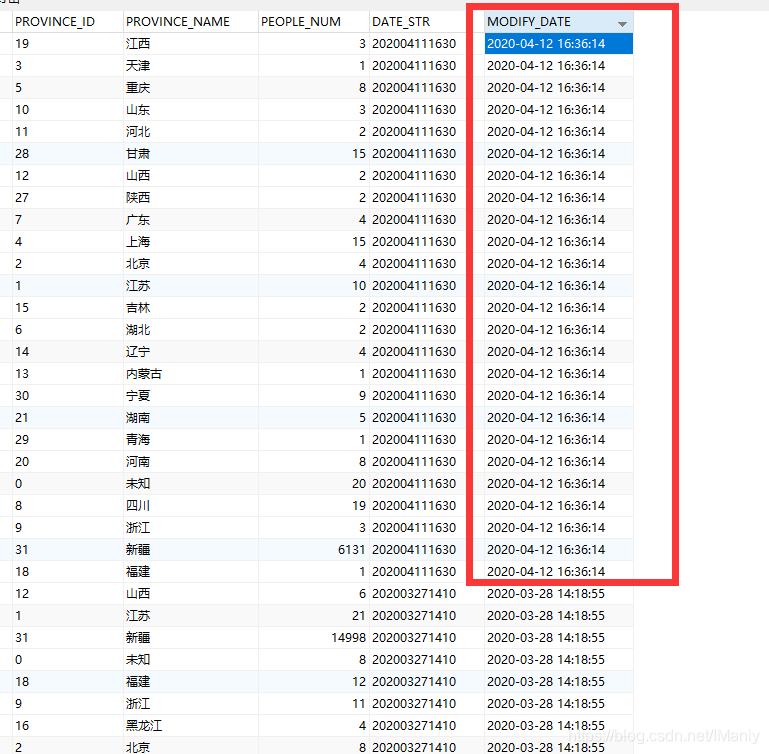Select PEOPLE_NUM value 12 in 福建 row
The width and height of the screenshot is (769, 754).
click(x=313, y=681)
